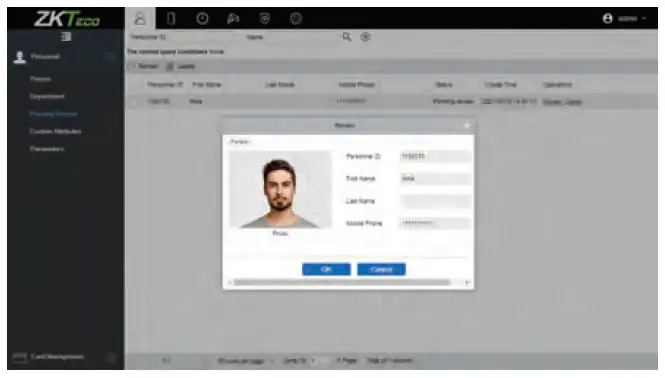
Task: Click the pagination icon in the footer
Action: [x=166, y=361]
